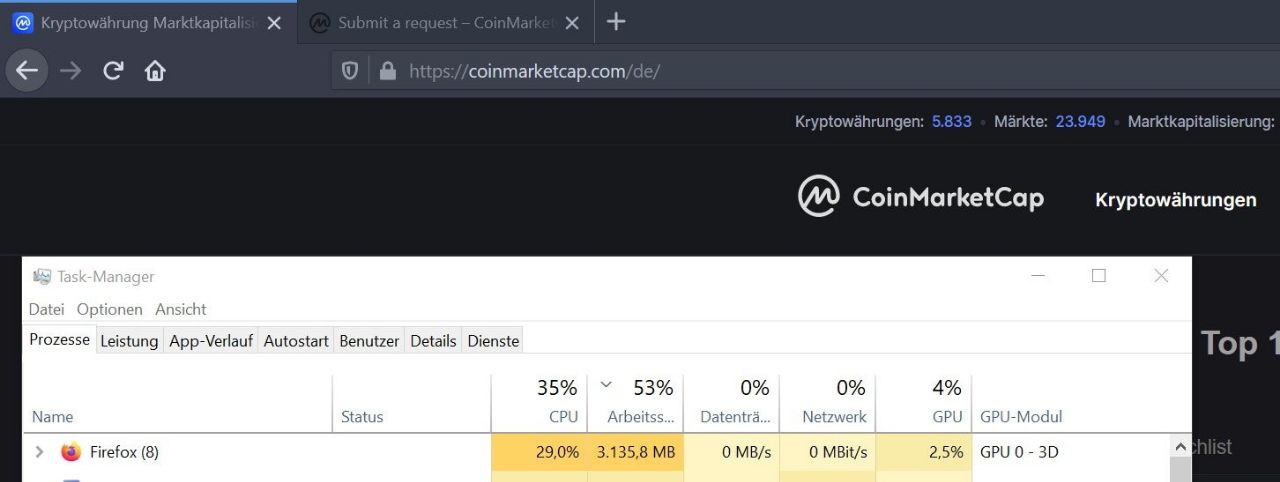Click the 5.833 Kryptowährungen count link
The height and width of the screenshot is (482, 1280).
click(952, 122)
